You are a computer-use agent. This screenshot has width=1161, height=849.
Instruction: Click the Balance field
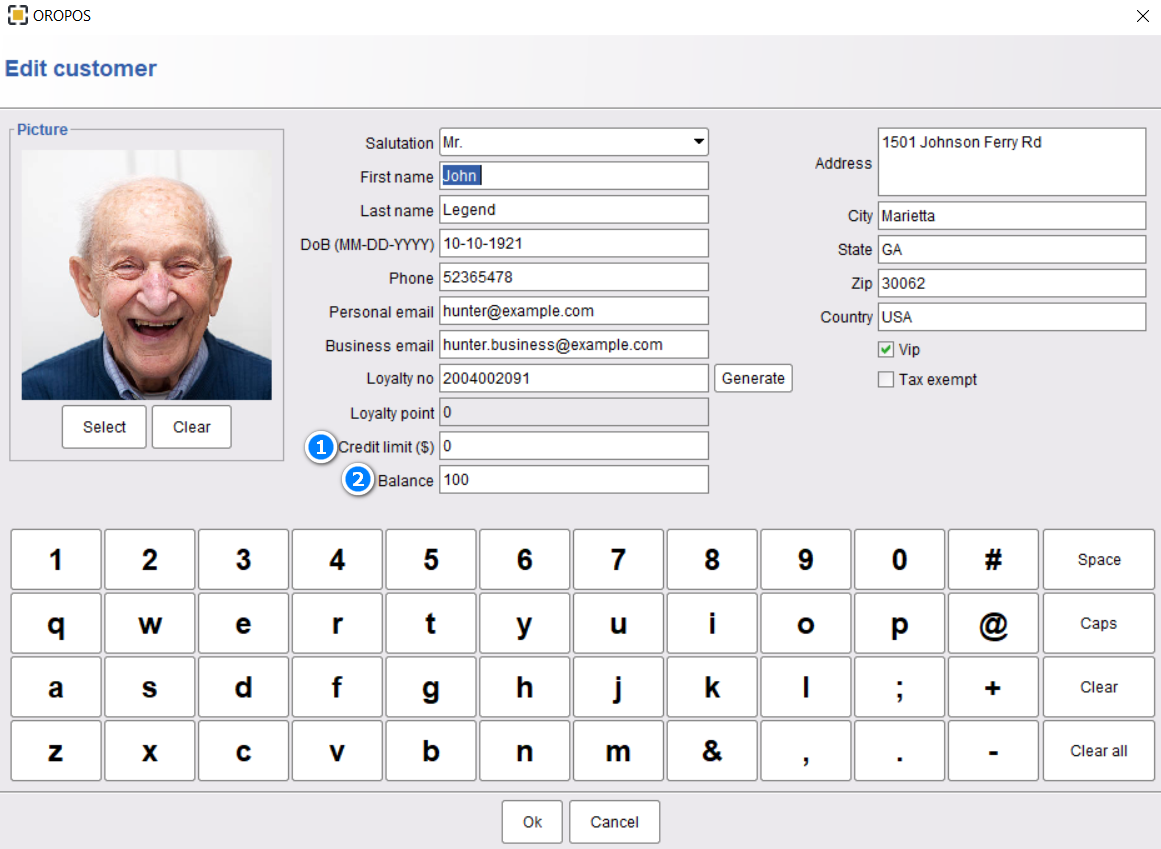[574, 480]
